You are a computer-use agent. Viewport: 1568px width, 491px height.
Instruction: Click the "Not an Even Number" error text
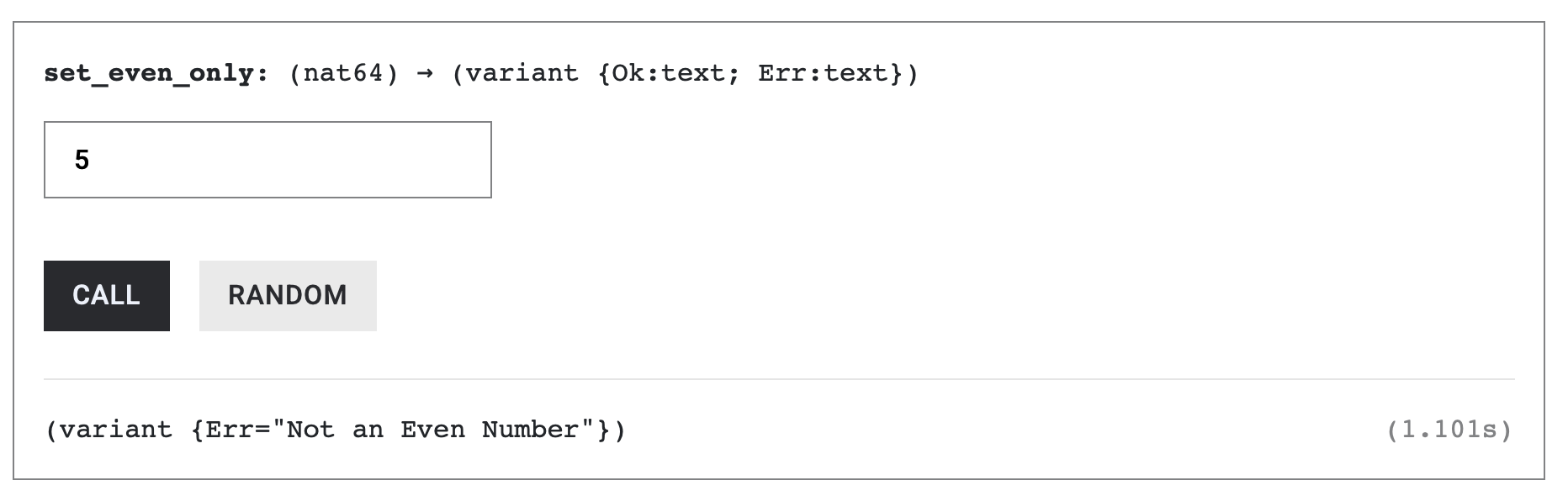click(x=433, y=430)
